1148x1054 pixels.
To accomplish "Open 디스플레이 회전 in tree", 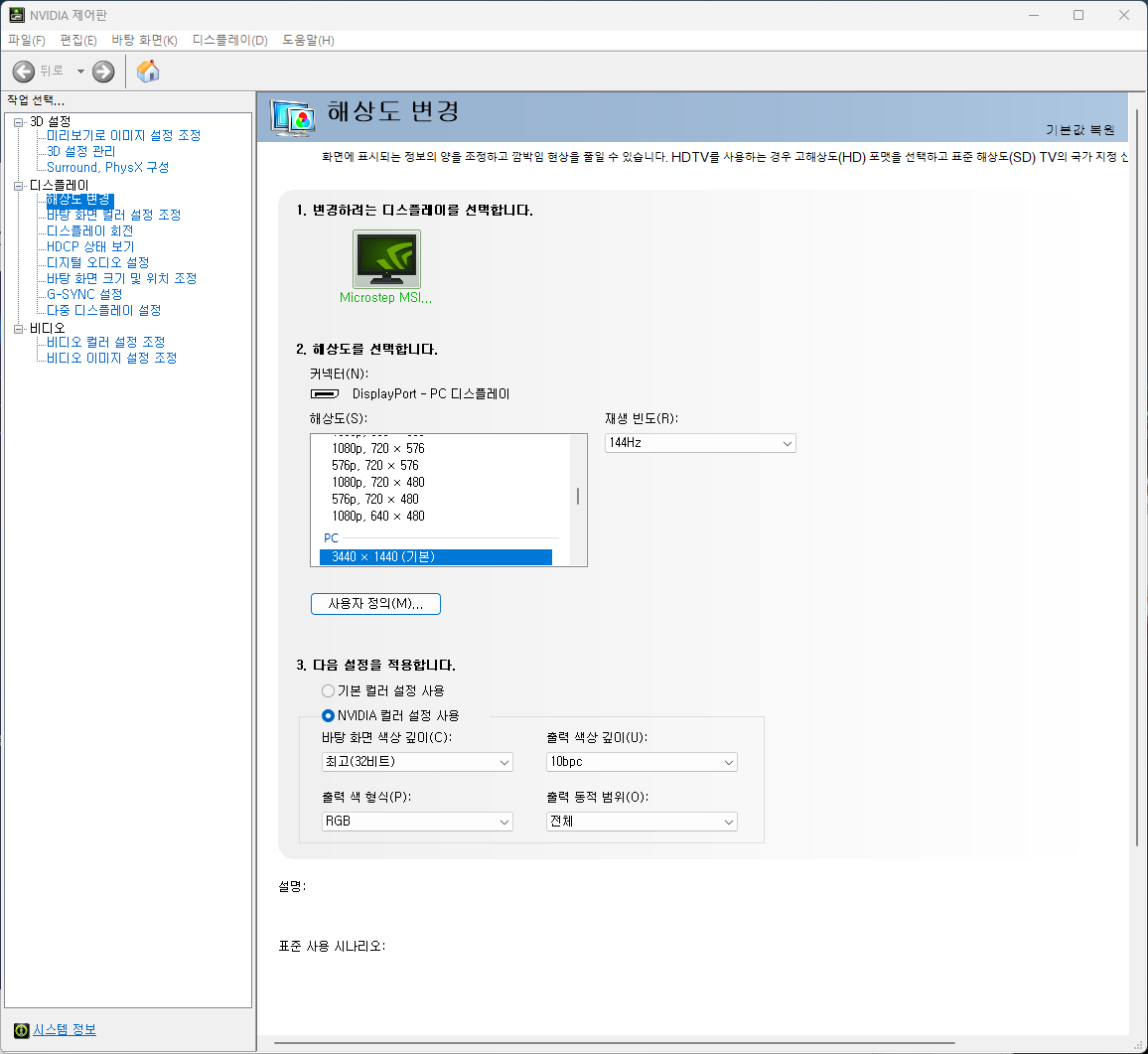I will 90,230.
